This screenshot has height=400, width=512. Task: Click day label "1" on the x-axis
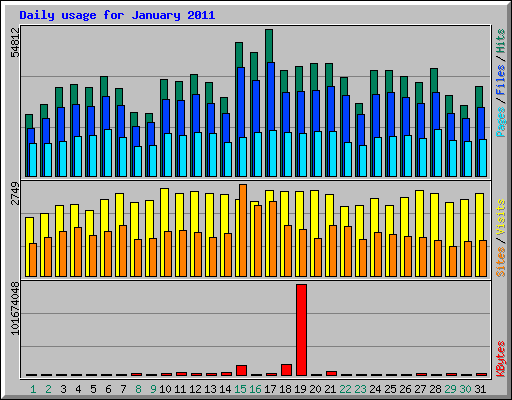[33, 389]
